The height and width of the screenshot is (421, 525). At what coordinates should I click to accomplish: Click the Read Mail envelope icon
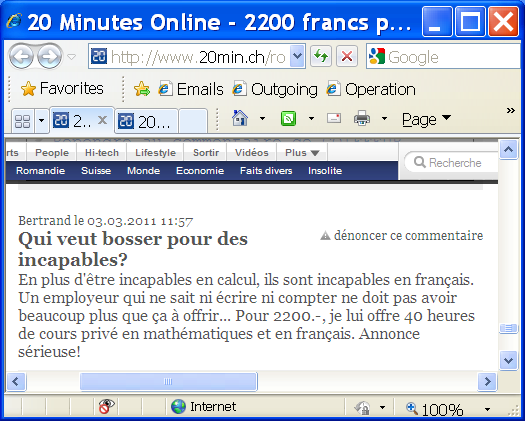click(334, 118)
